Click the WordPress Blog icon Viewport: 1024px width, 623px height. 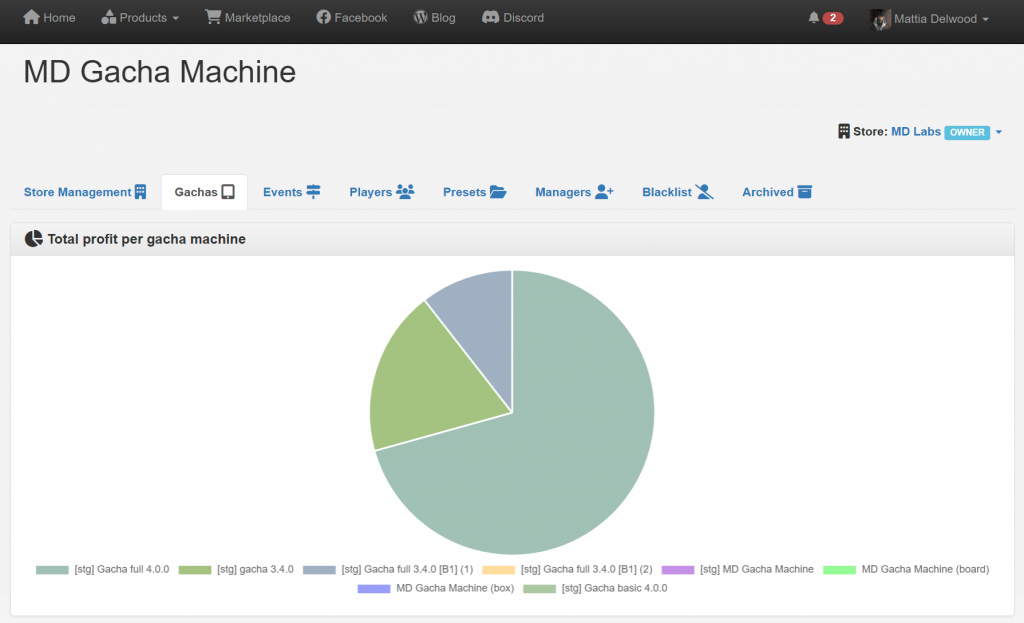421,17
